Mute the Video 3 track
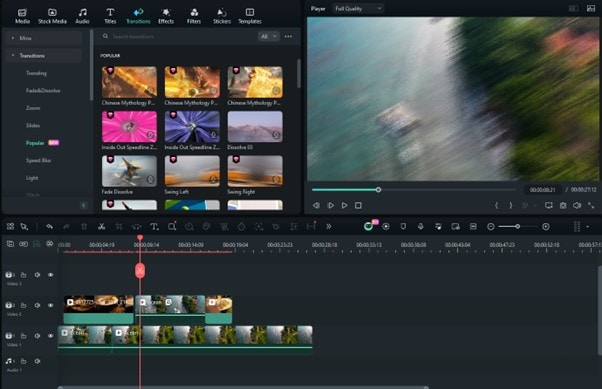The width and height of the screenshot is (602, 389). point(37,275)
